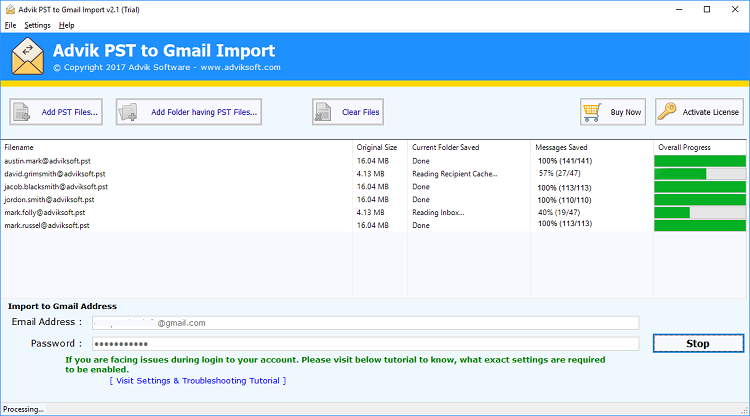Screen dimensions: 750x416
Task: Click 16.04 MB size for mark.russel
Action: point(373,225)
